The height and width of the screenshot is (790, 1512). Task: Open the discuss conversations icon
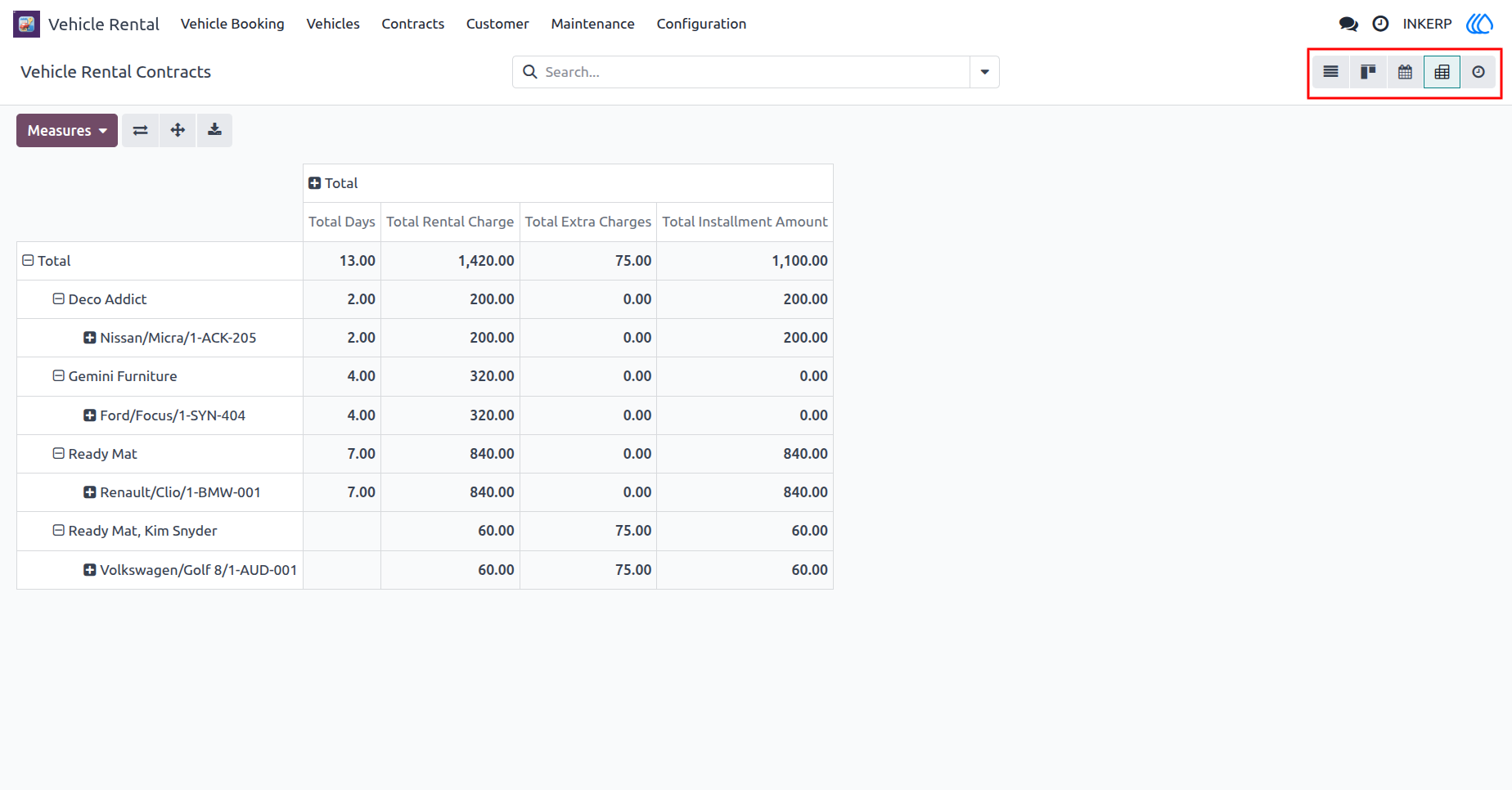click(1348, 24)
